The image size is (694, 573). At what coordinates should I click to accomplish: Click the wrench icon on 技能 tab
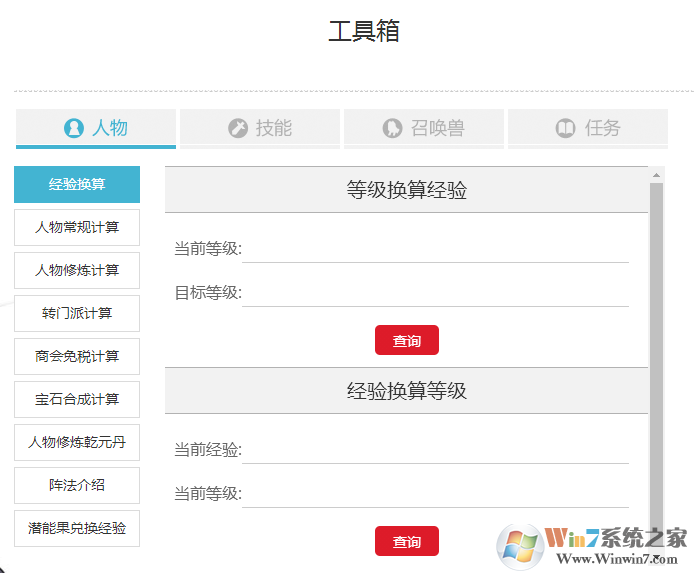click(238, 128)
